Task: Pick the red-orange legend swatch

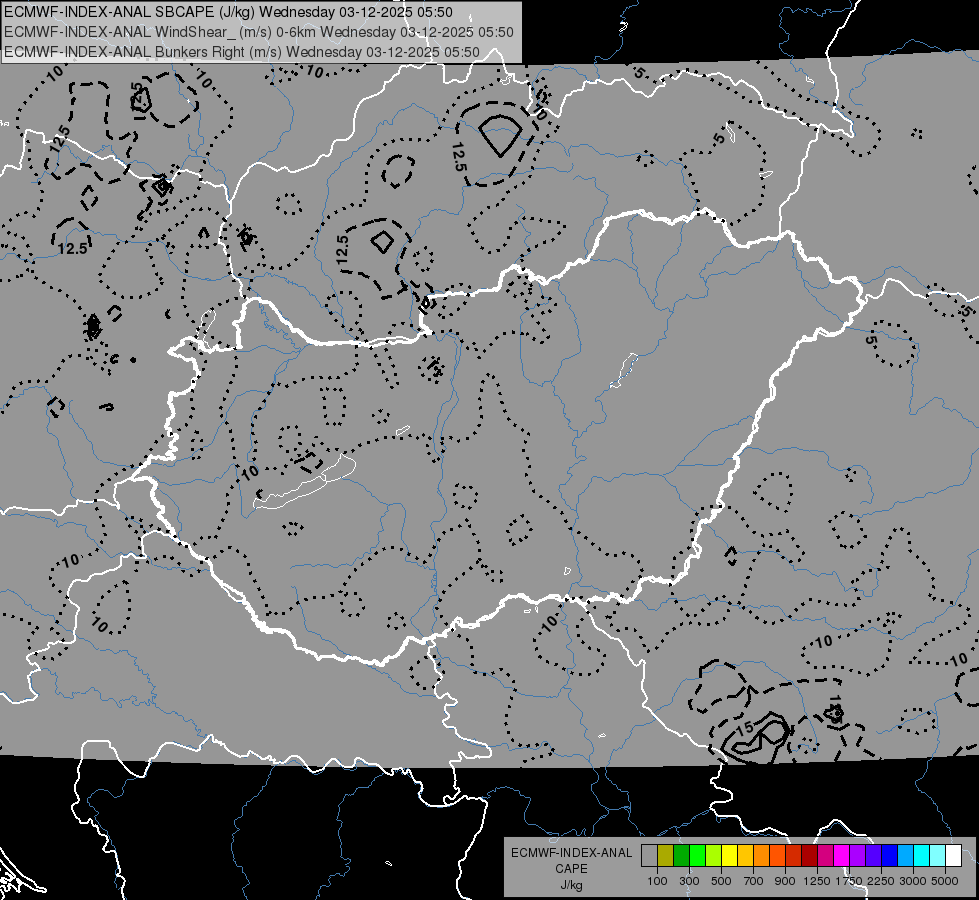Action: coord(777,856)
